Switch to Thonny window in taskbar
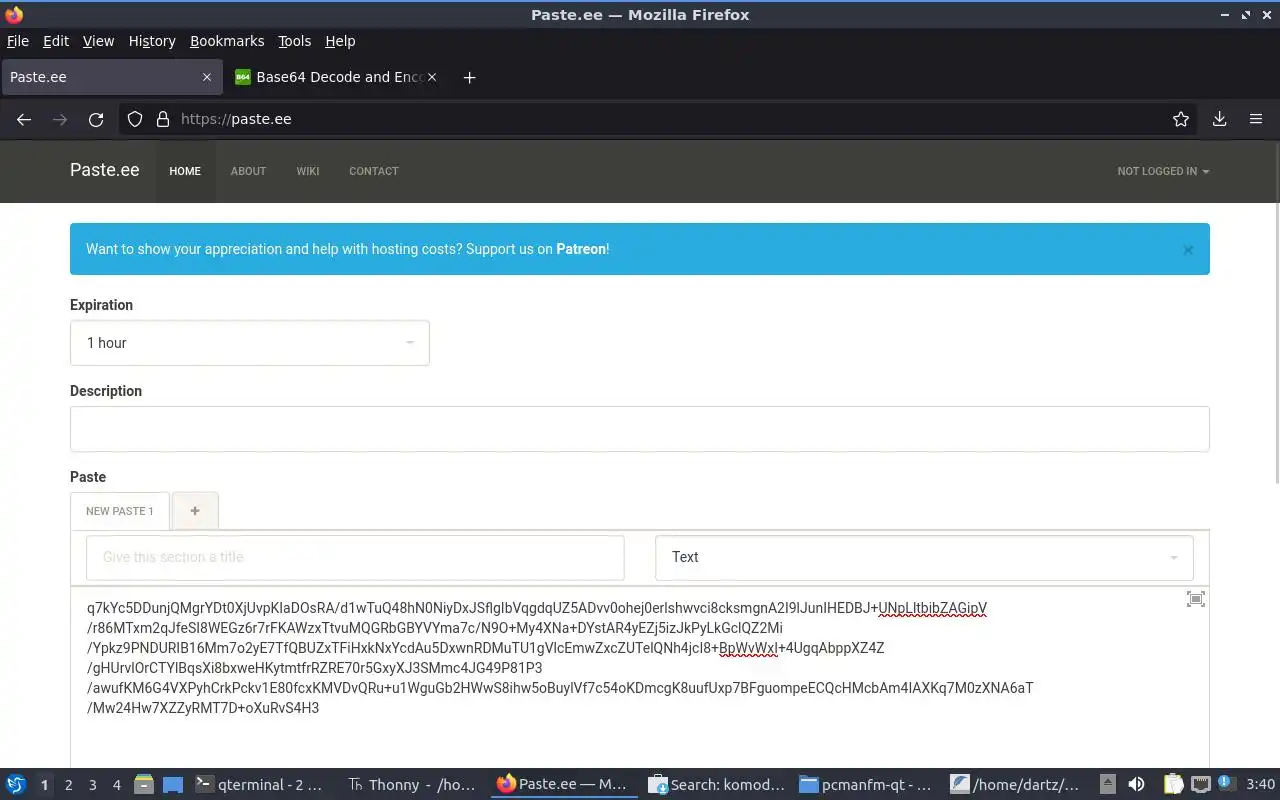The height and width of the screenshot is (800, 1280). tap(411, 785)
